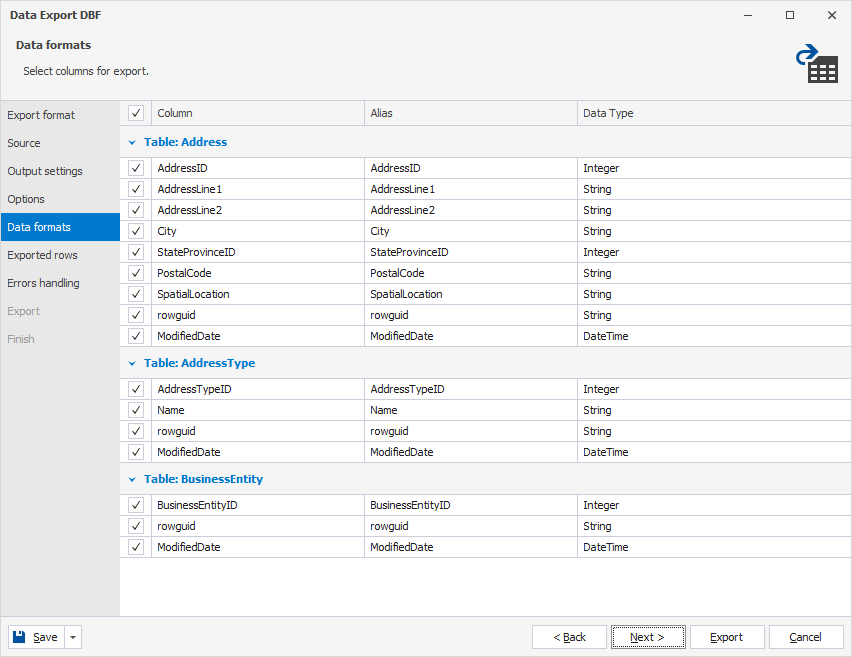Uncheck the AddressTypeID column checkbox
The image size is (852, 657).
[x=136, y=389]
